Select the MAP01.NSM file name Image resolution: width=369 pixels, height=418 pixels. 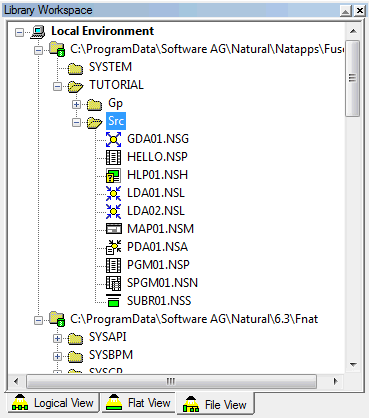point(160,229)
